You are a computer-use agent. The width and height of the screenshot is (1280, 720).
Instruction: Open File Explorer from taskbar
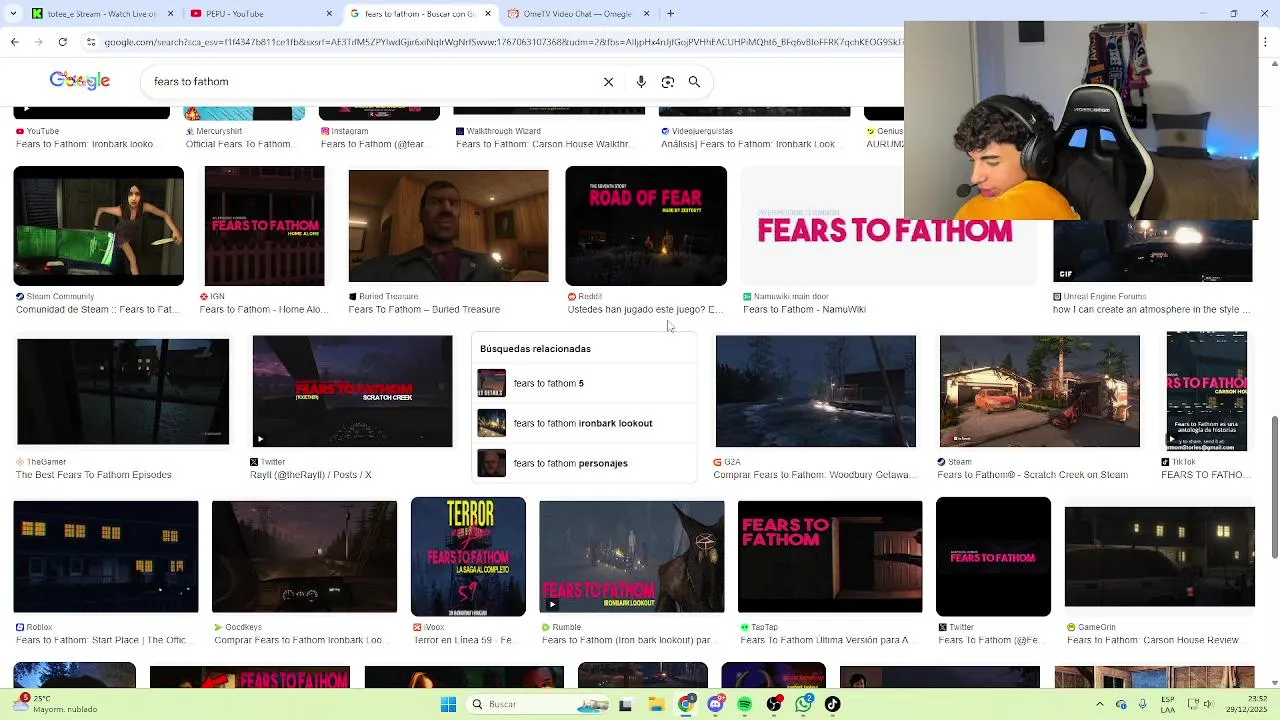tap(656, 705)
